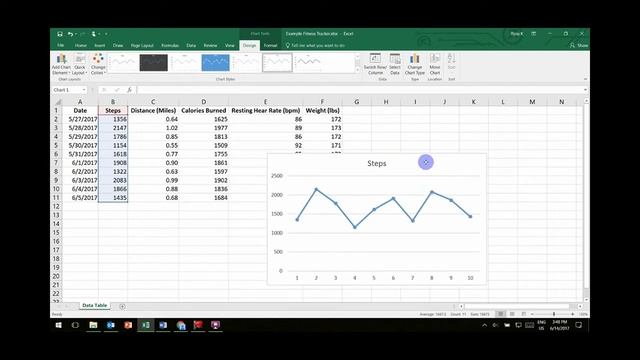Open the Data ribbon tab

point(191,45)
